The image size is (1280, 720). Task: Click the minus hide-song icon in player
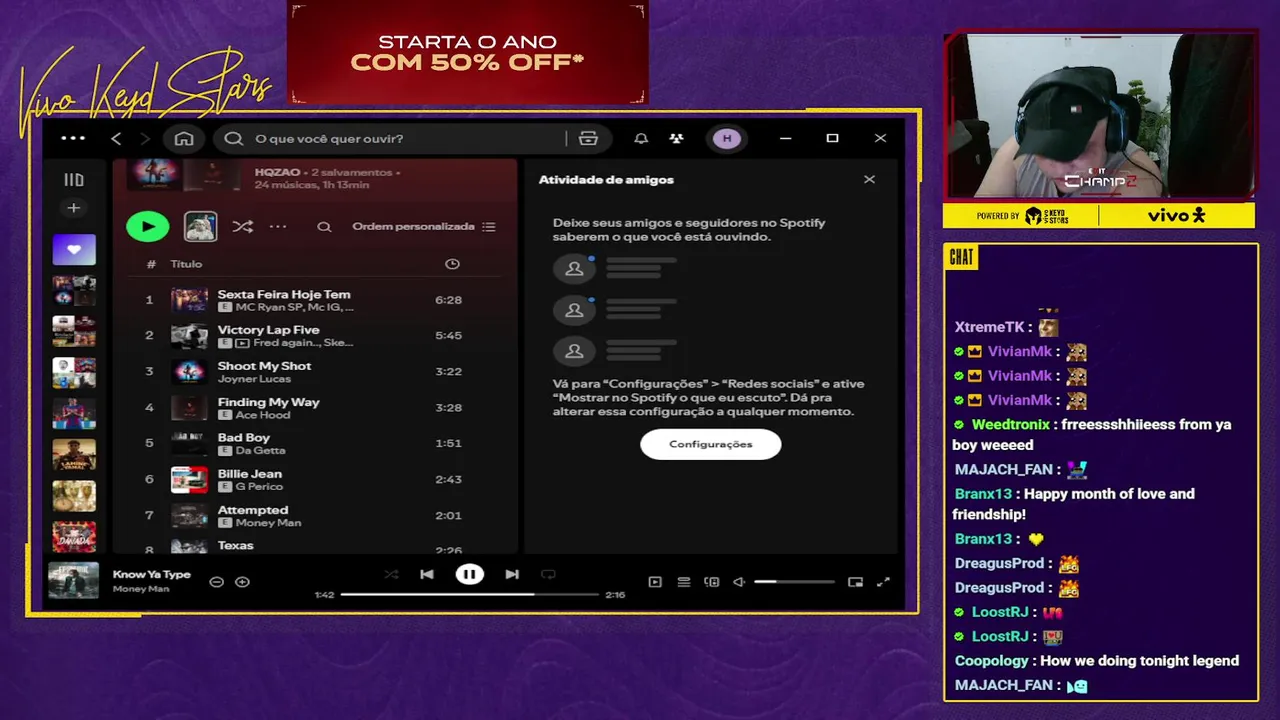216,582
